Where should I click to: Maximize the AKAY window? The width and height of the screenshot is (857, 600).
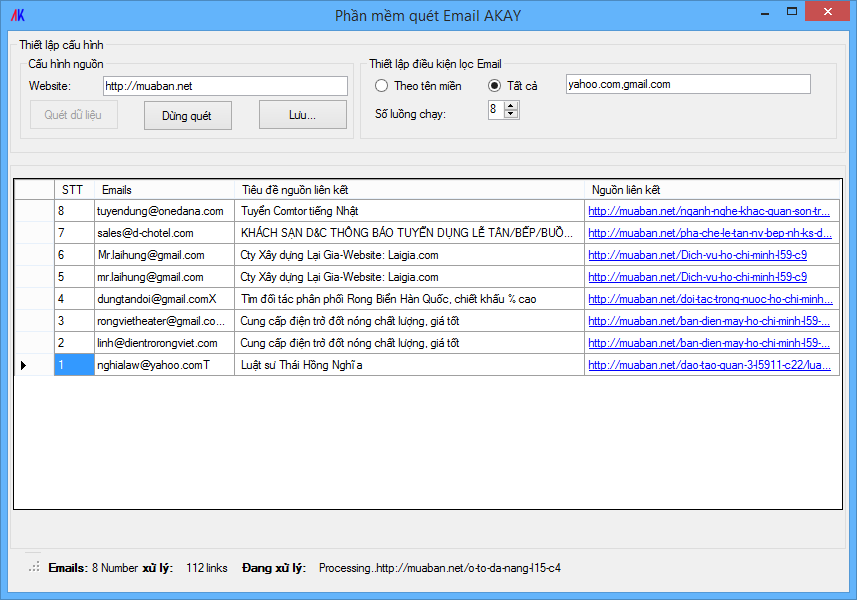coord(792,11)
